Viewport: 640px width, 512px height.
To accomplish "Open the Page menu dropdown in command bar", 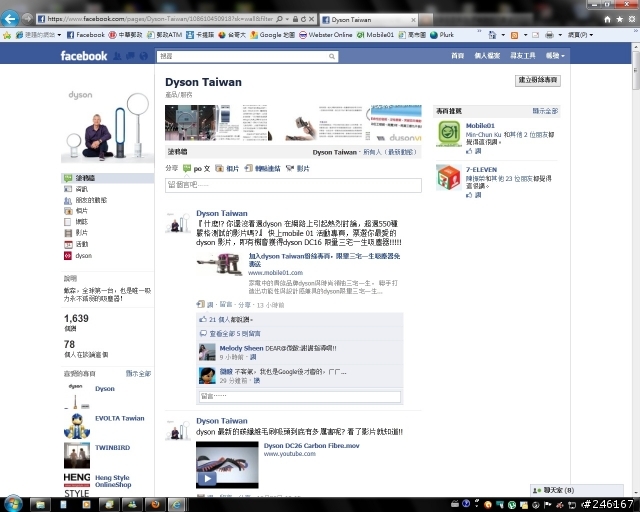I will point(580,35).
